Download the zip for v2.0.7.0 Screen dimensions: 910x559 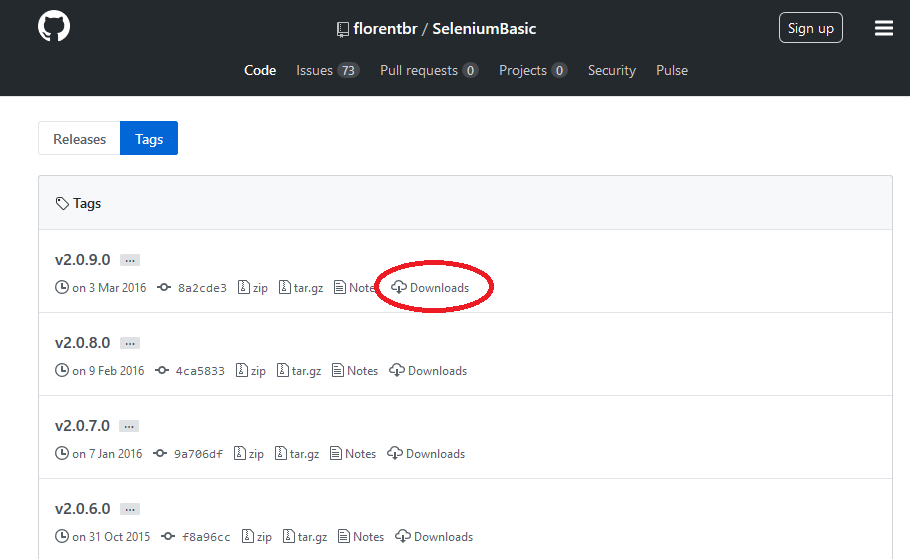pos(249,453)
